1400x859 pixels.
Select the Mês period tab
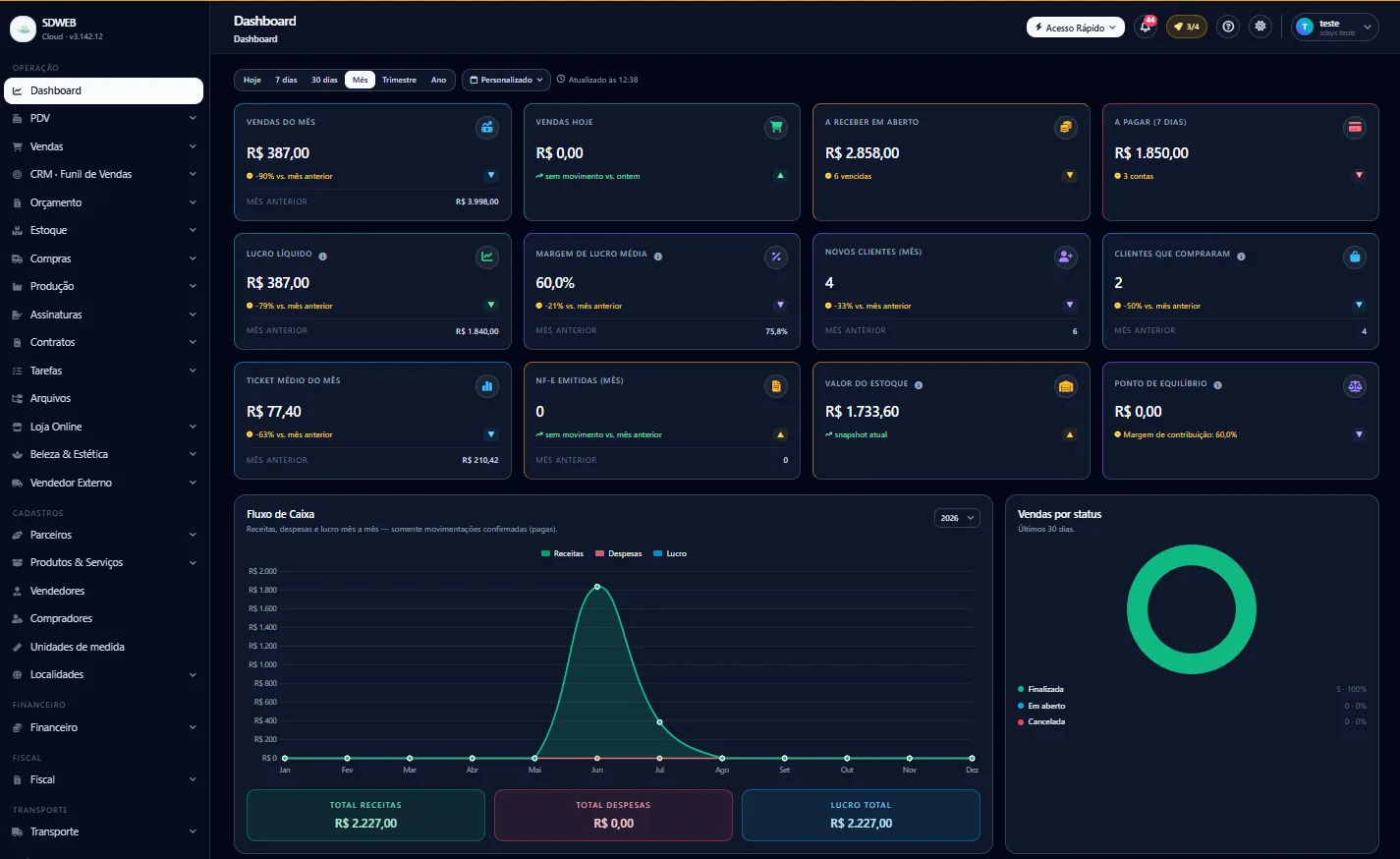[361, 80]
